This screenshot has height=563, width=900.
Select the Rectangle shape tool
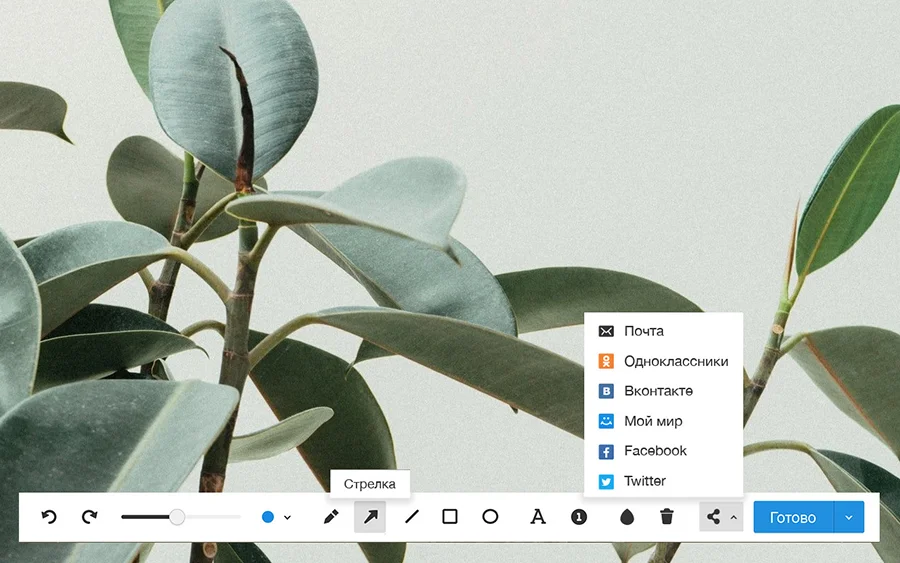coord(450,517)
